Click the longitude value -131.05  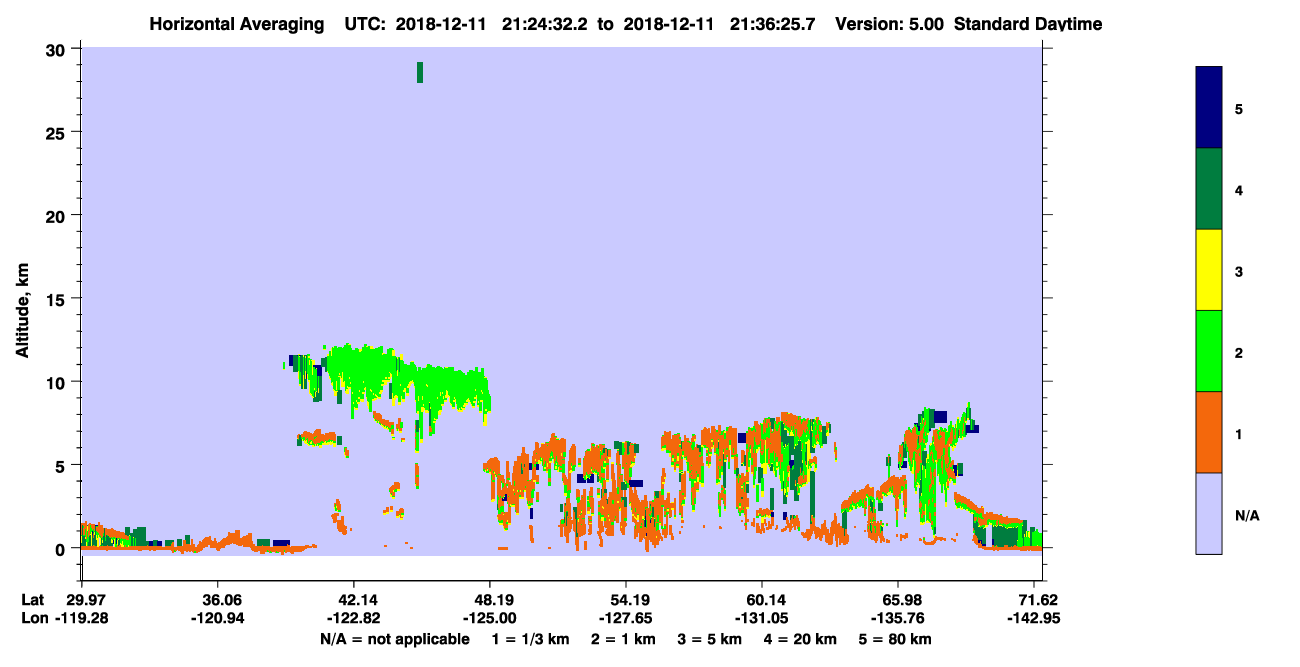click(x=762, y=618)
